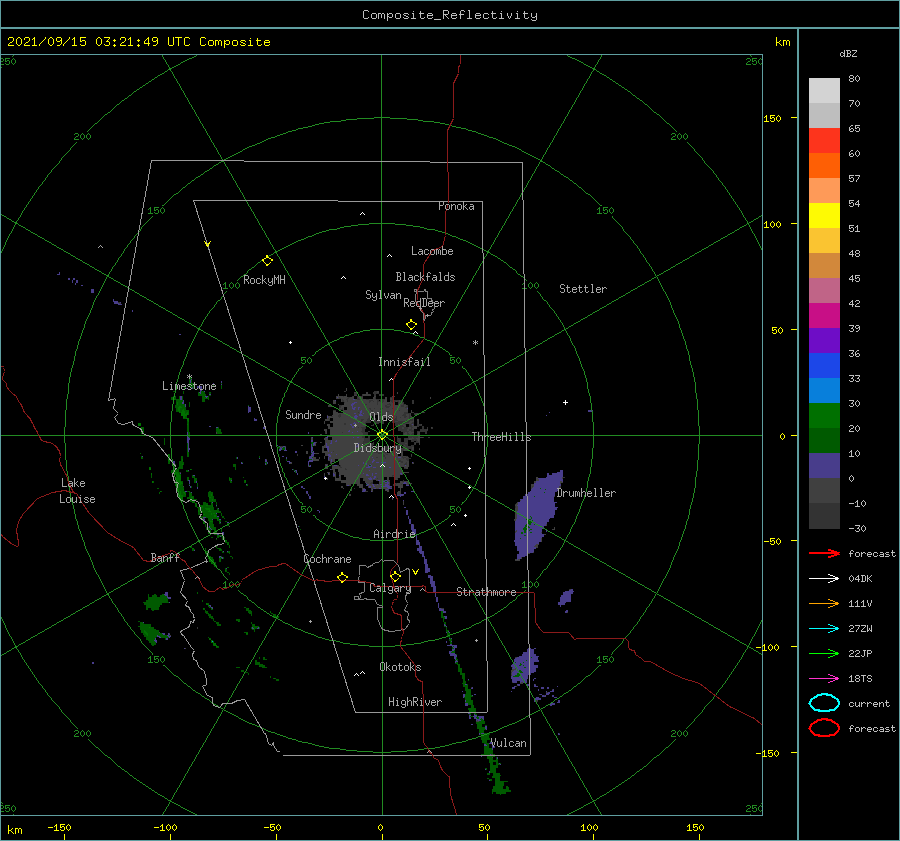Click the Didsbury city label
900x841 pixels.
tap(378, 448)
